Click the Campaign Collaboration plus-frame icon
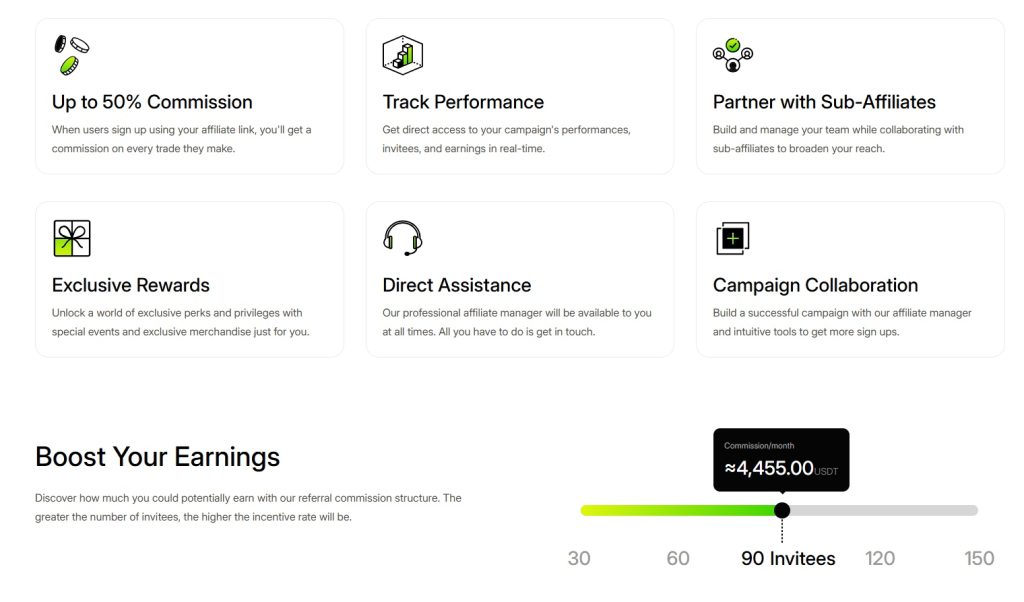The height and width of the screenshot is (602, 1024). 731,237
